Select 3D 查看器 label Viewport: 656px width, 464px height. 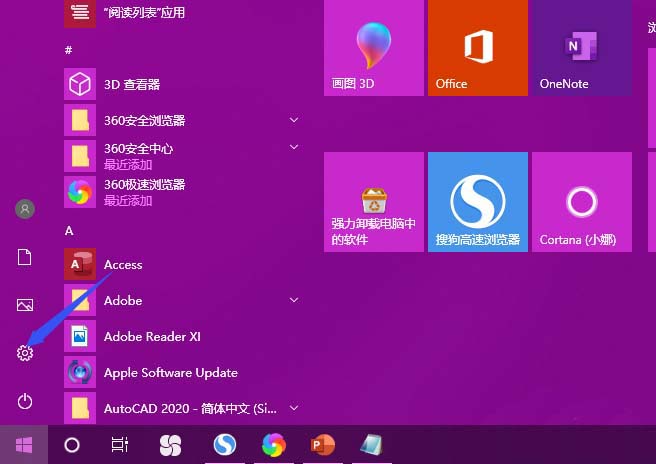pos(132,85)
